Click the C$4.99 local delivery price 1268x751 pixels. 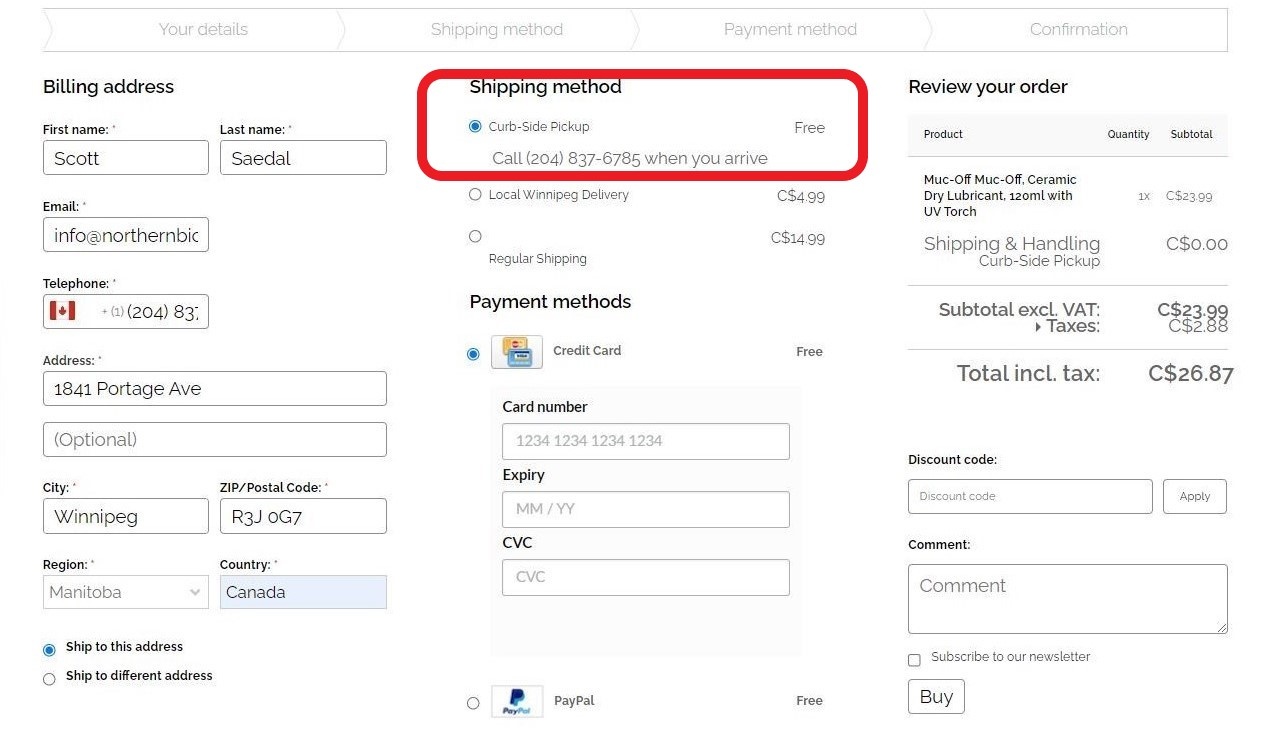point(801,196)
